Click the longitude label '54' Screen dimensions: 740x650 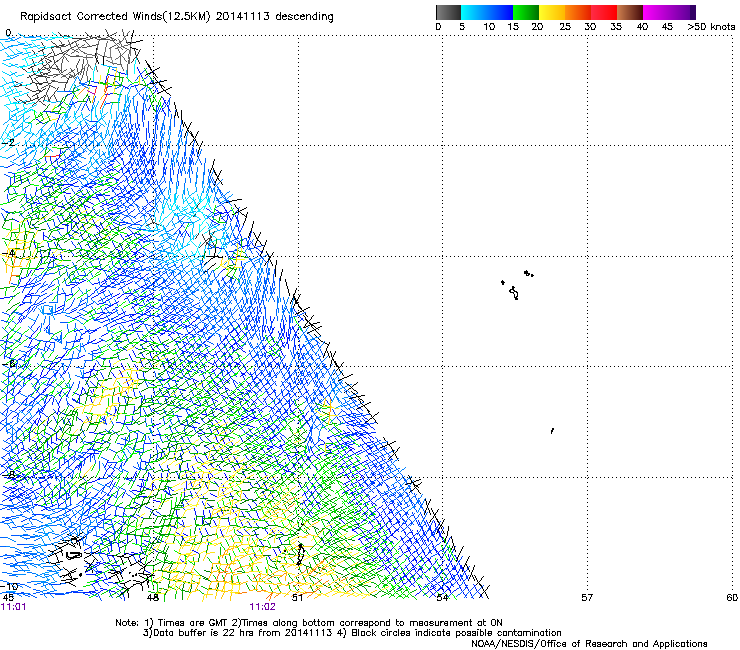[442, 598]
